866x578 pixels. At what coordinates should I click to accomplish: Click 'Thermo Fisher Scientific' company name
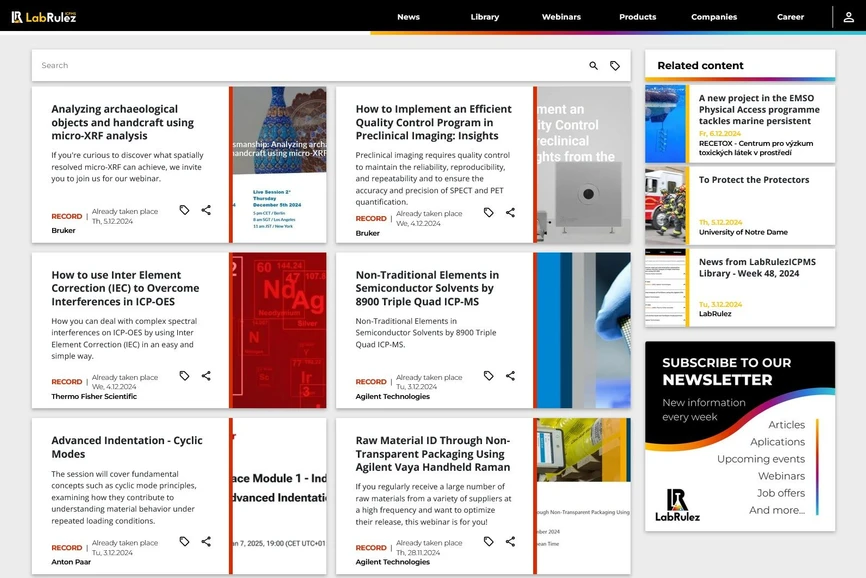(x=94, y=396)
